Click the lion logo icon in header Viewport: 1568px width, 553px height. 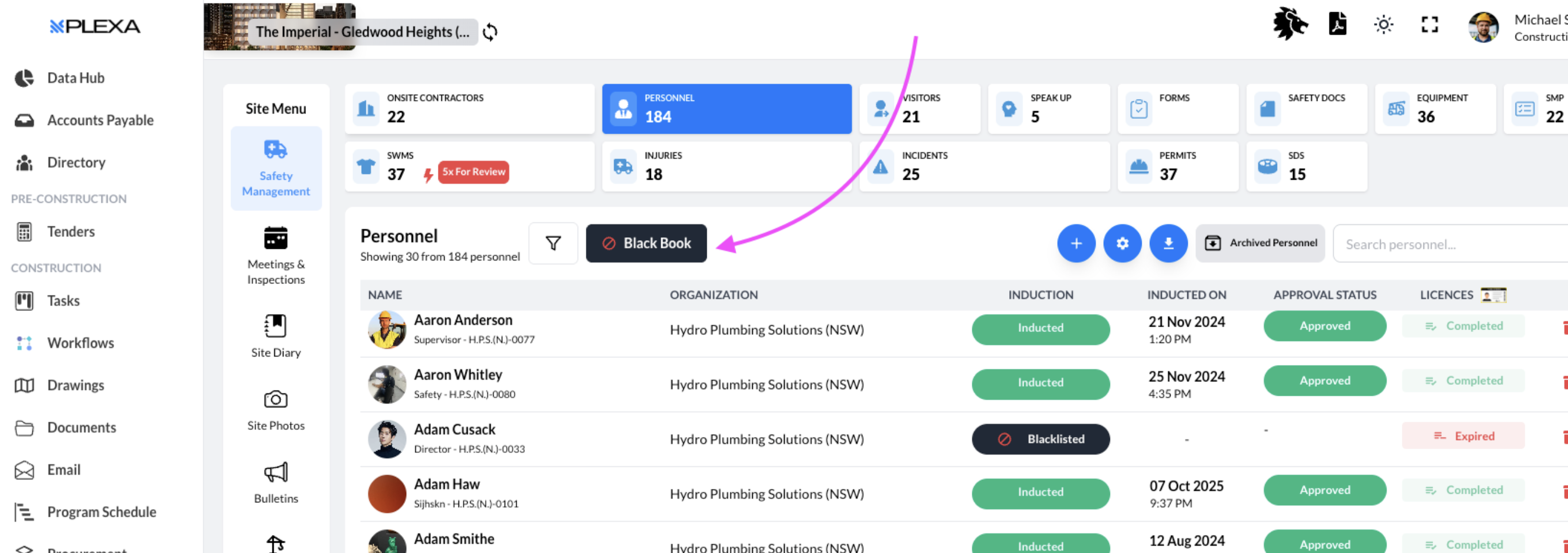pos(1290,25)
